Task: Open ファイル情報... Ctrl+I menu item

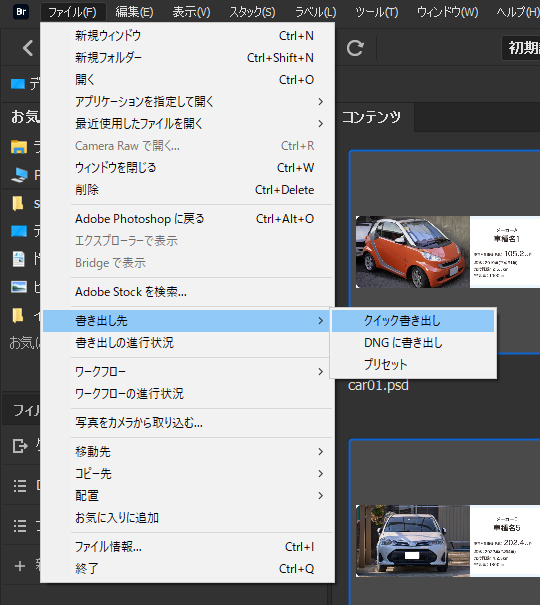Action: tap(187, 546)
